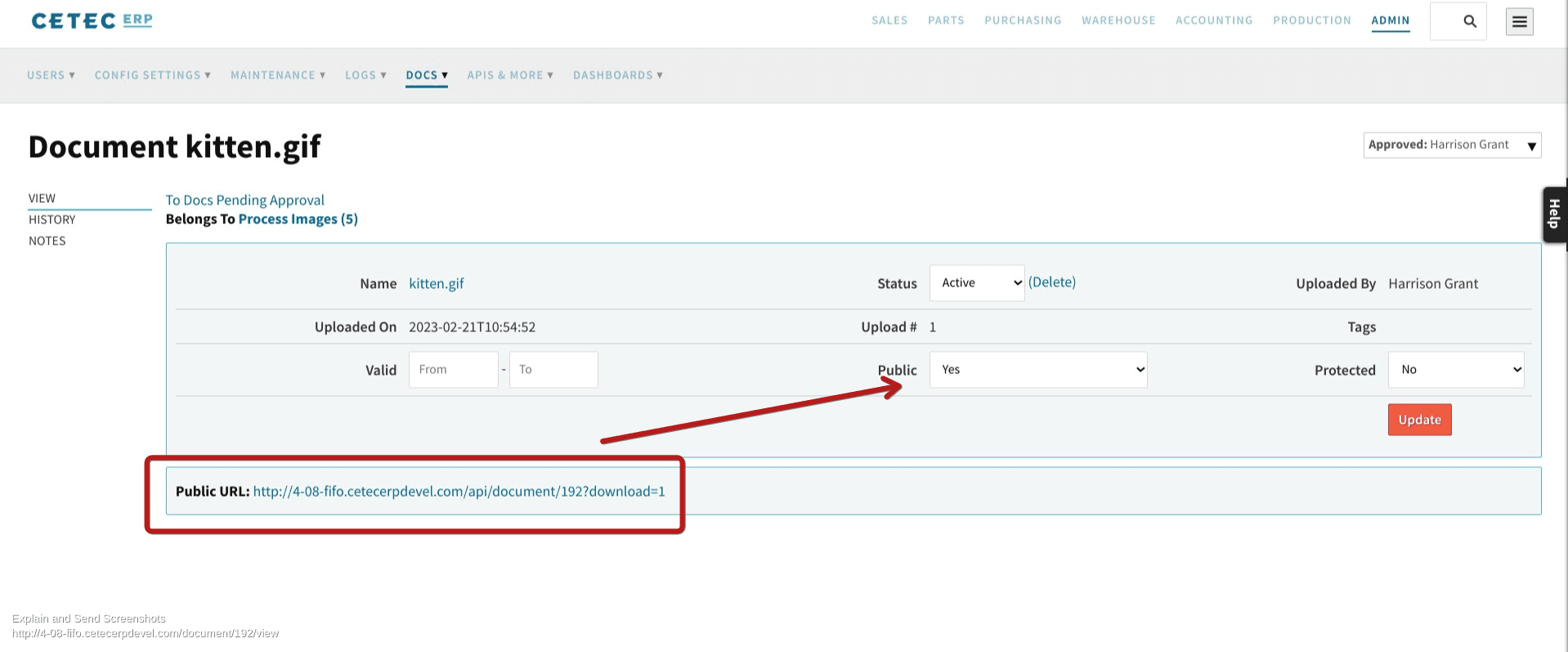Screen dimensions: 1568x652
Task: Expand the Status dropdown set to Active
Action: [976, 283]
